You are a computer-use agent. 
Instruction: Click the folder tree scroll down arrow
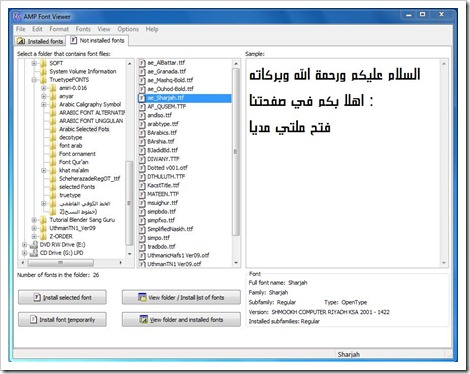129,254
